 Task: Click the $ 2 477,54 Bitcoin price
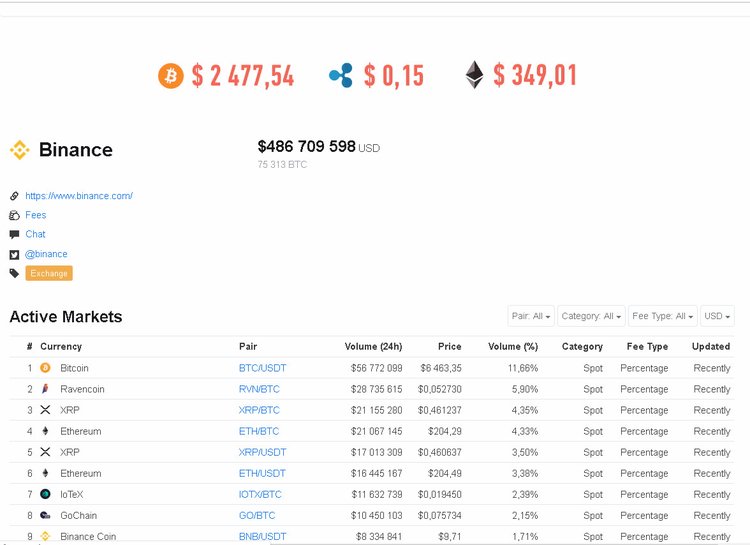243,76
